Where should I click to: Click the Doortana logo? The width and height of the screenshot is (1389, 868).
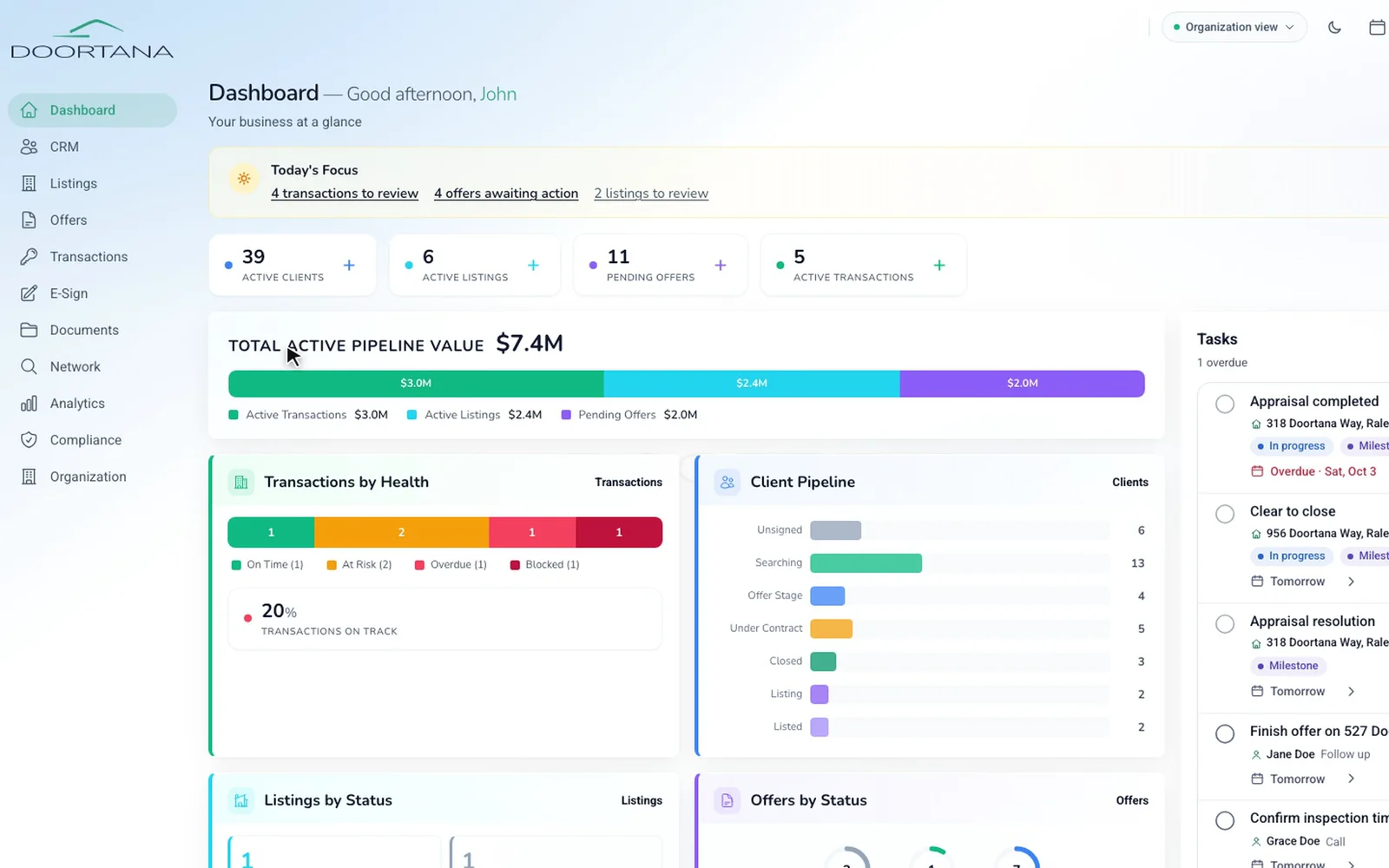(92, 40)
